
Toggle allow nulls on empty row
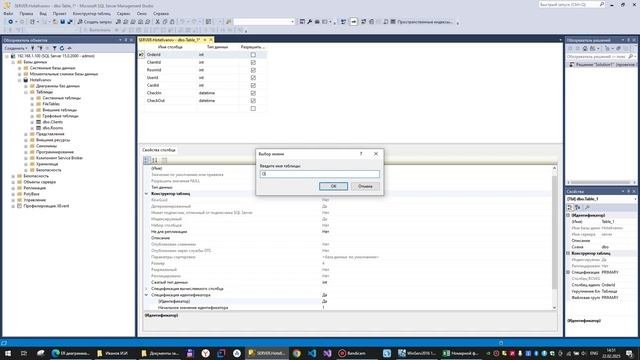pos(253,109)
